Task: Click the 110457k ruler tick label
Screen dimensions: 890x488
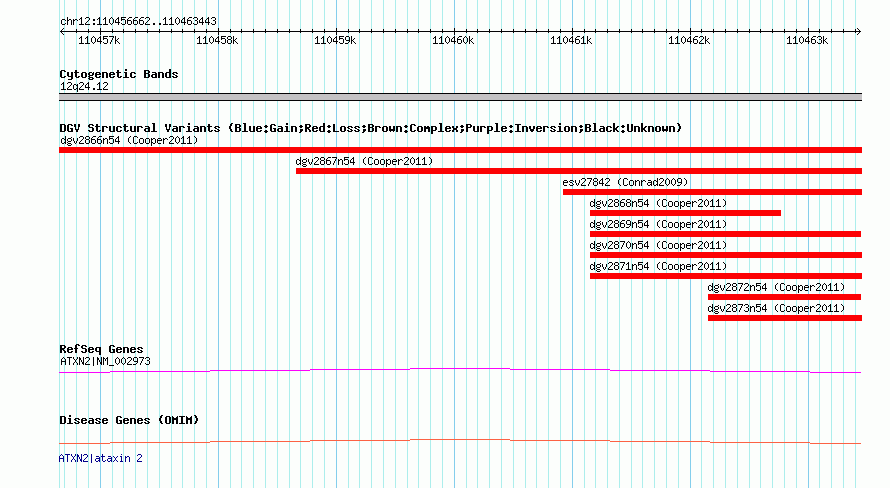Action: pyautogui.click(x=99, y=40)
